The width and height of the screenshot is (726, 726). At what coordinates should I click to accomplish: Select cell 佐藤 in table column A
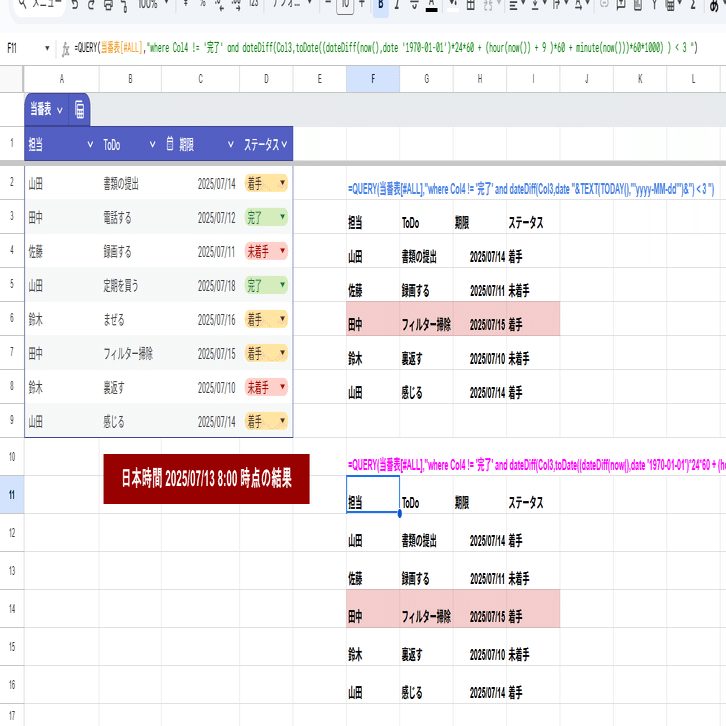(62, 251)
